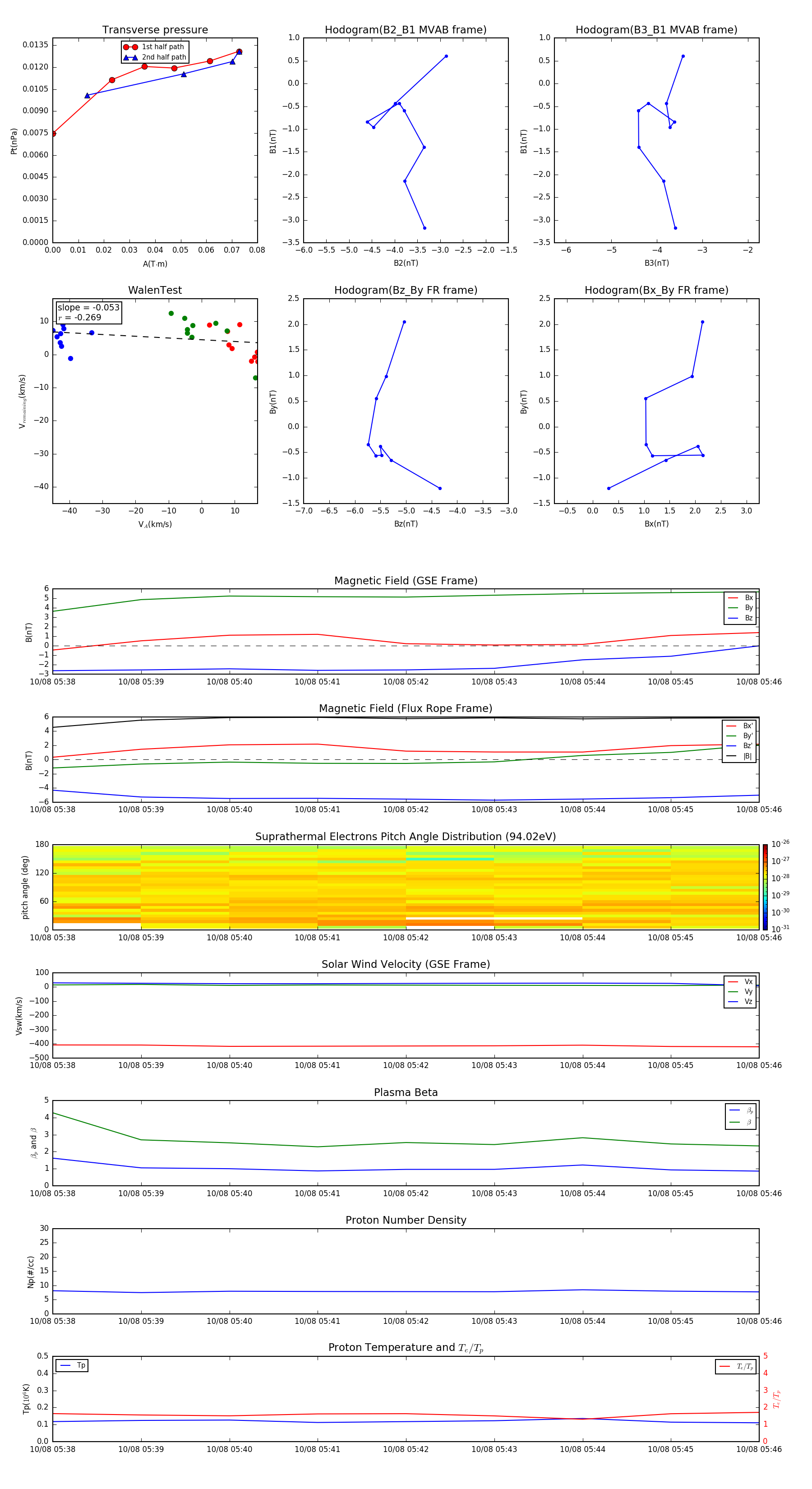Click the 'Te/Tp' legend box
Screen dimensions: 812x1489
click(x=736, y=1366)
